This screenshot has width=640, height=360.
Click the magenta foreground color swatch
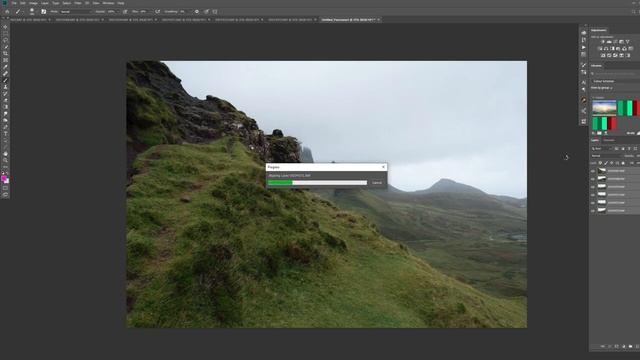[x=4, y=178]
